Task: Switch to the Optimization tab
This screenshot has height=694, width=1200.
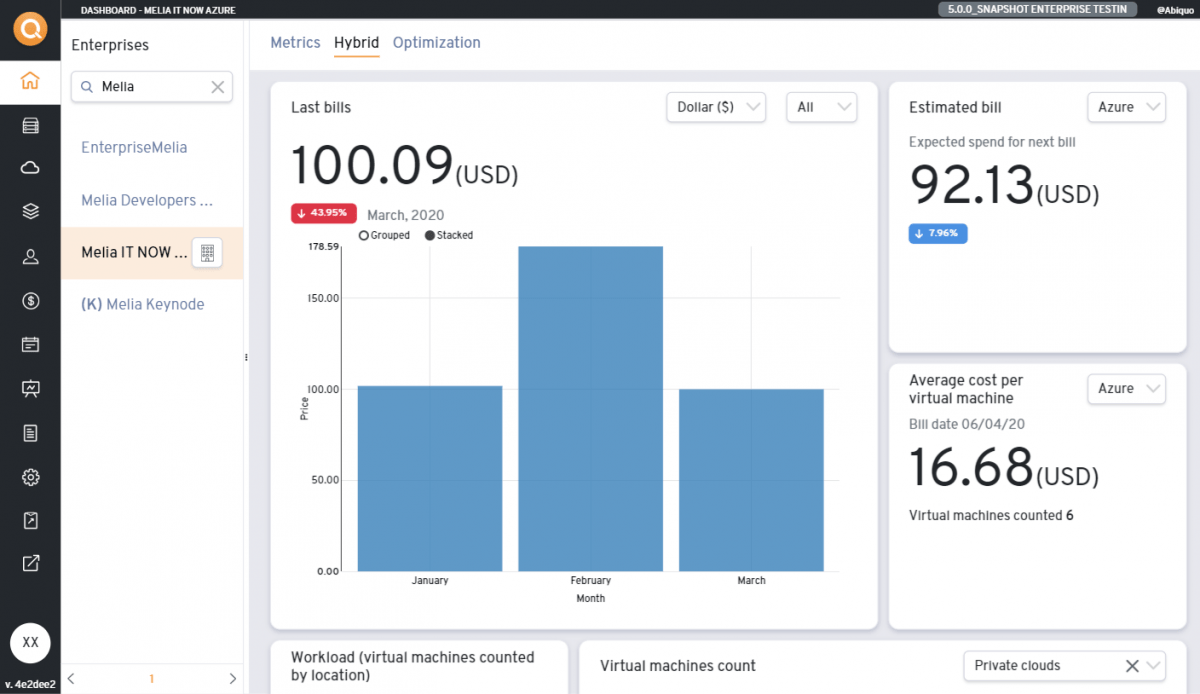Action: click(x=436, y=43)
